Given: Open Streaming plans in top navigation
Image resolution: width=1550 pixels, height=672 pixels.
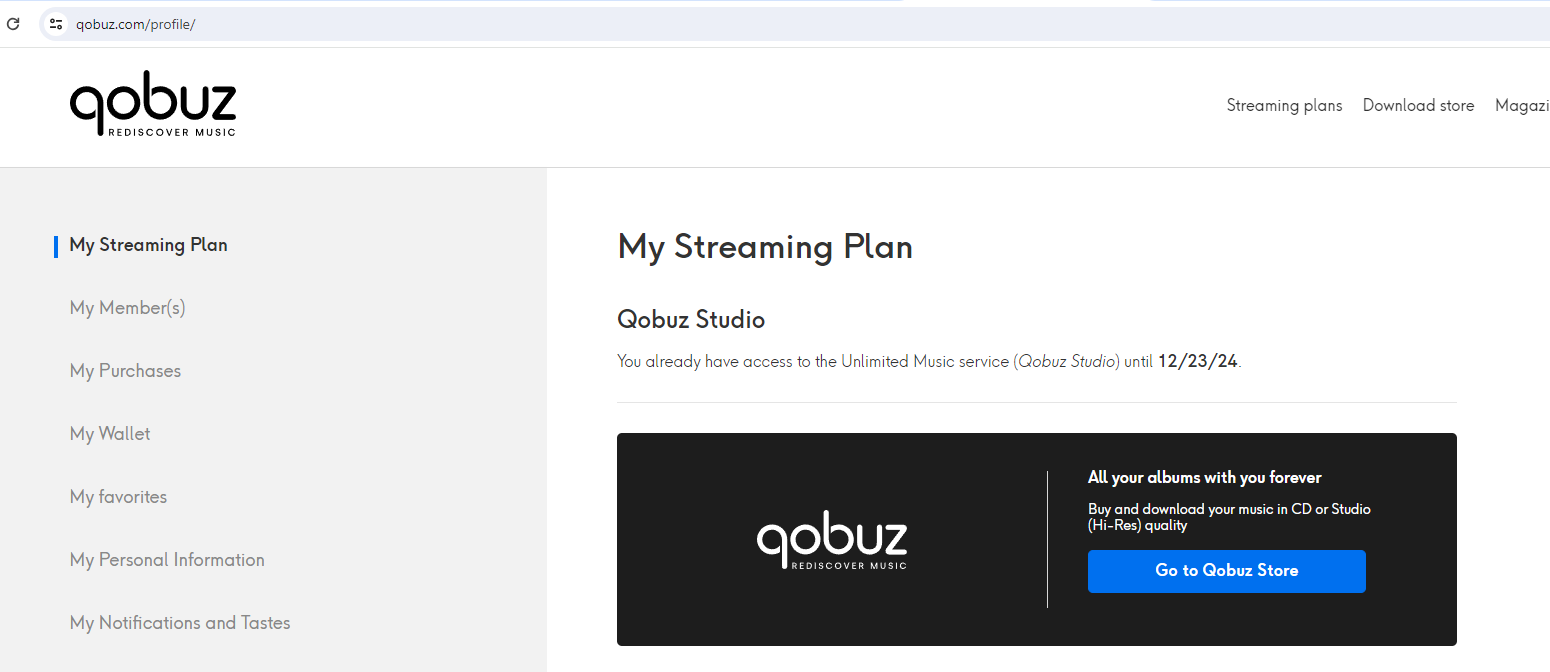Looking at the screenshot, I should pyautogui.click(x=1284, y=105).
